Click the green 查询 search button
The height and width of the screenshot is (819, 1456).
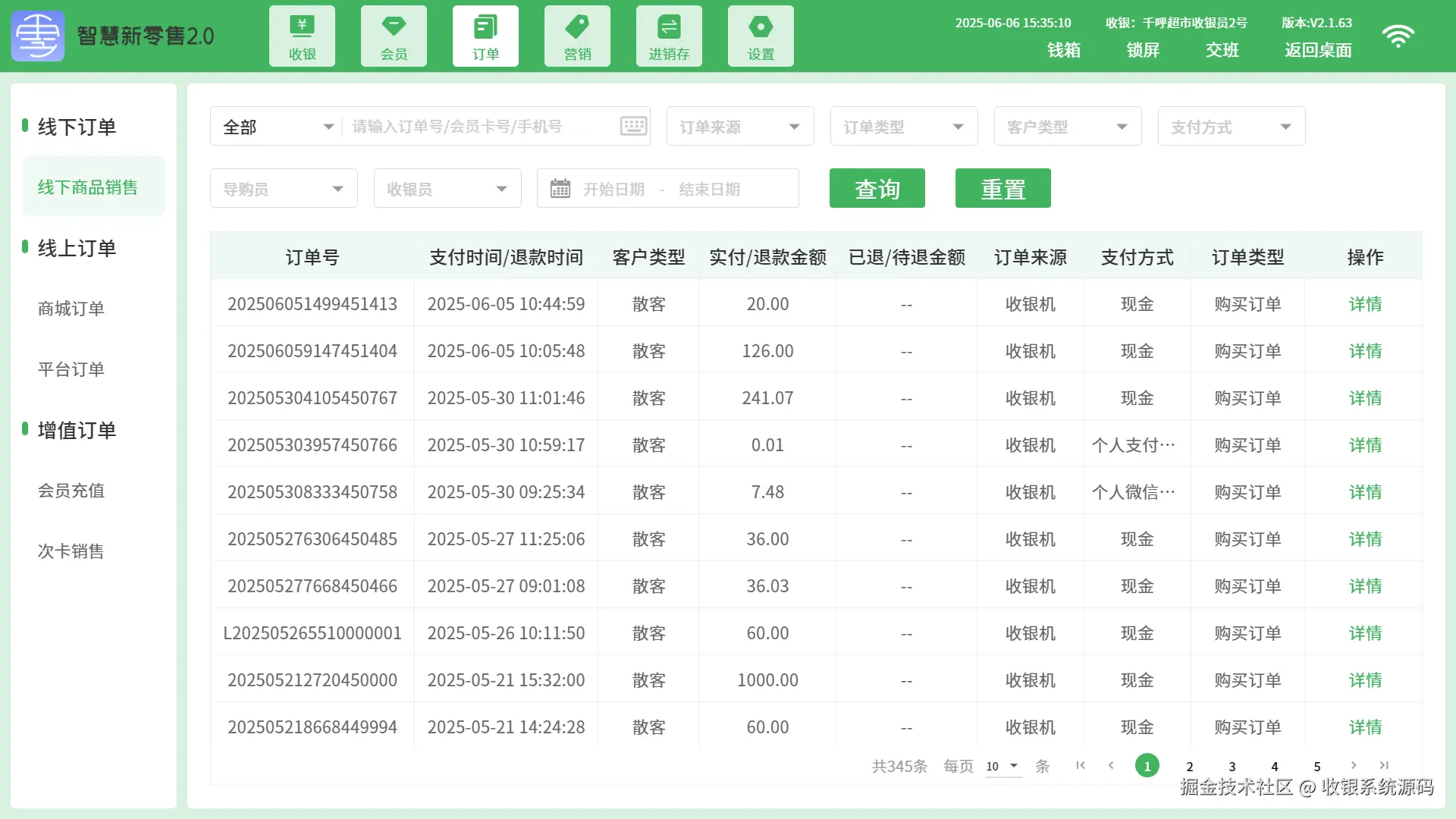pos(877,188)
